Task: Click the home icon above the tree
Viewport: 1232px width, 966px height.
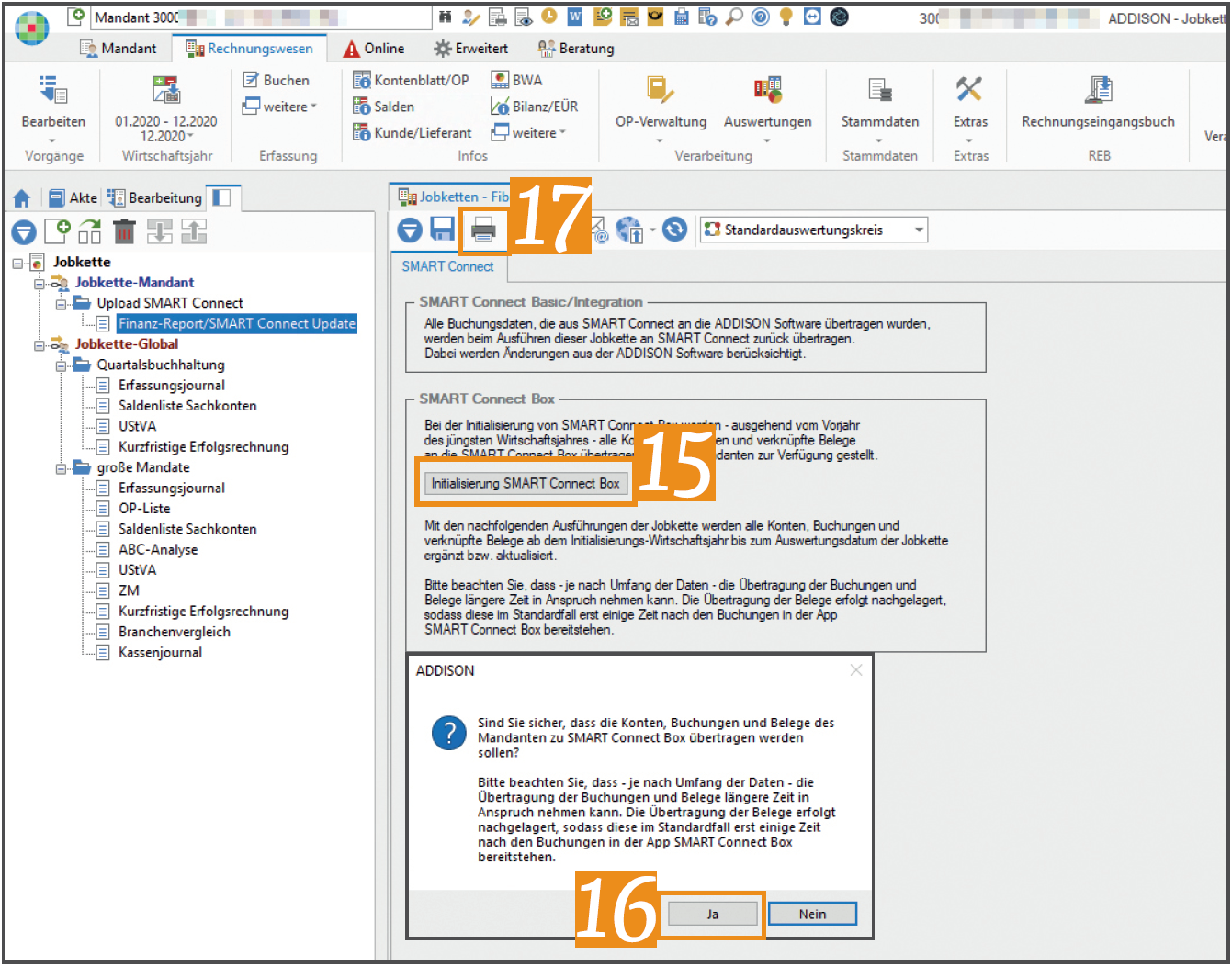Action: point(22,197)
